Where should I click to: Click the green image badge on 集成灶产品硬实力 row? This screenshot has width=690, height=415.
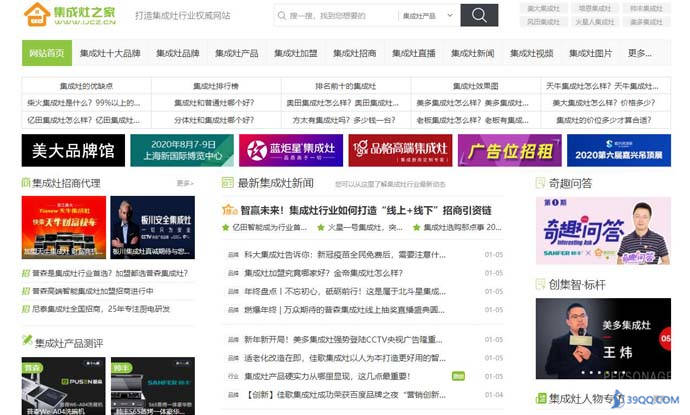point(459,376)
